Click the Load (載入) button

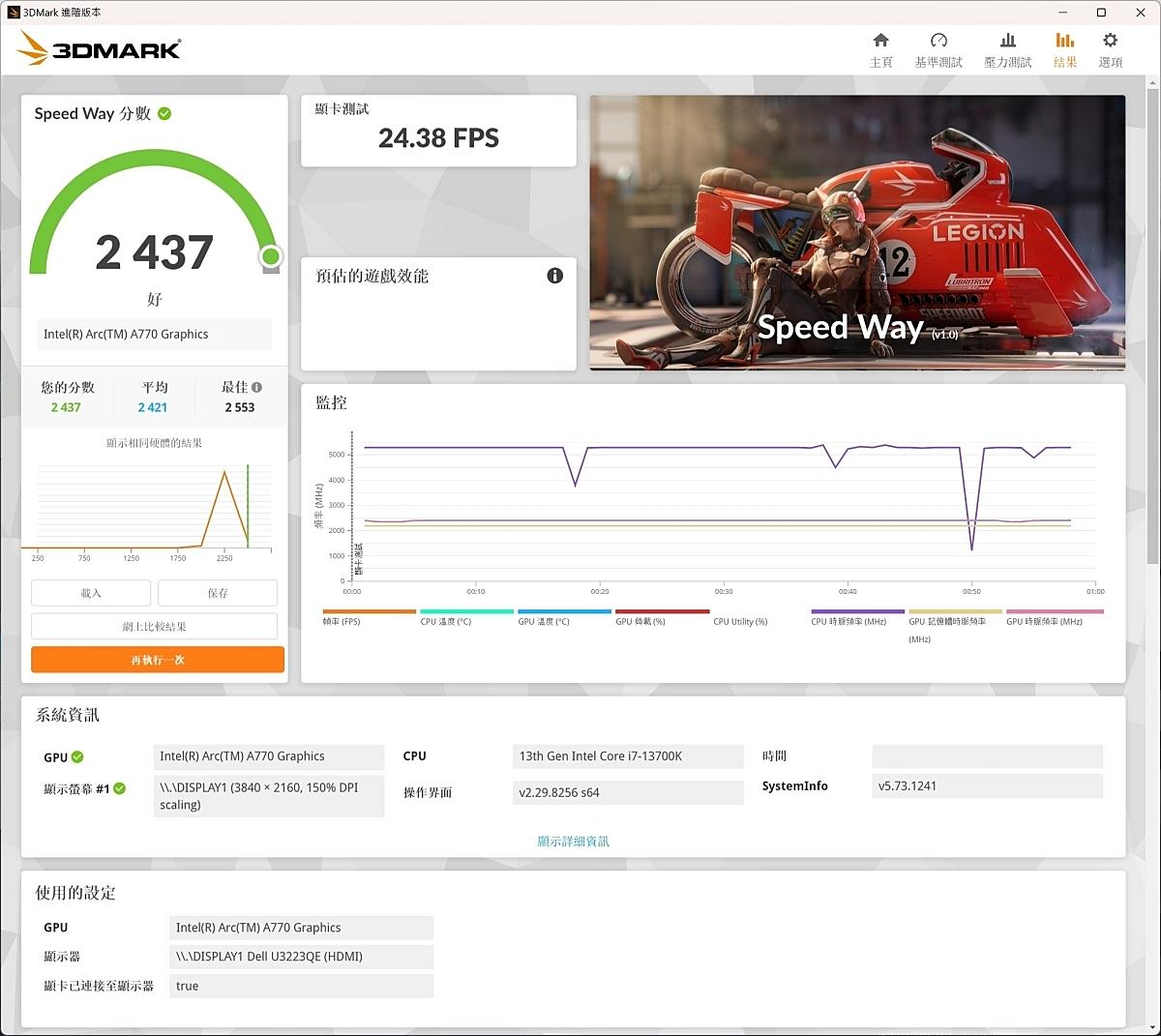pos(91,593)
